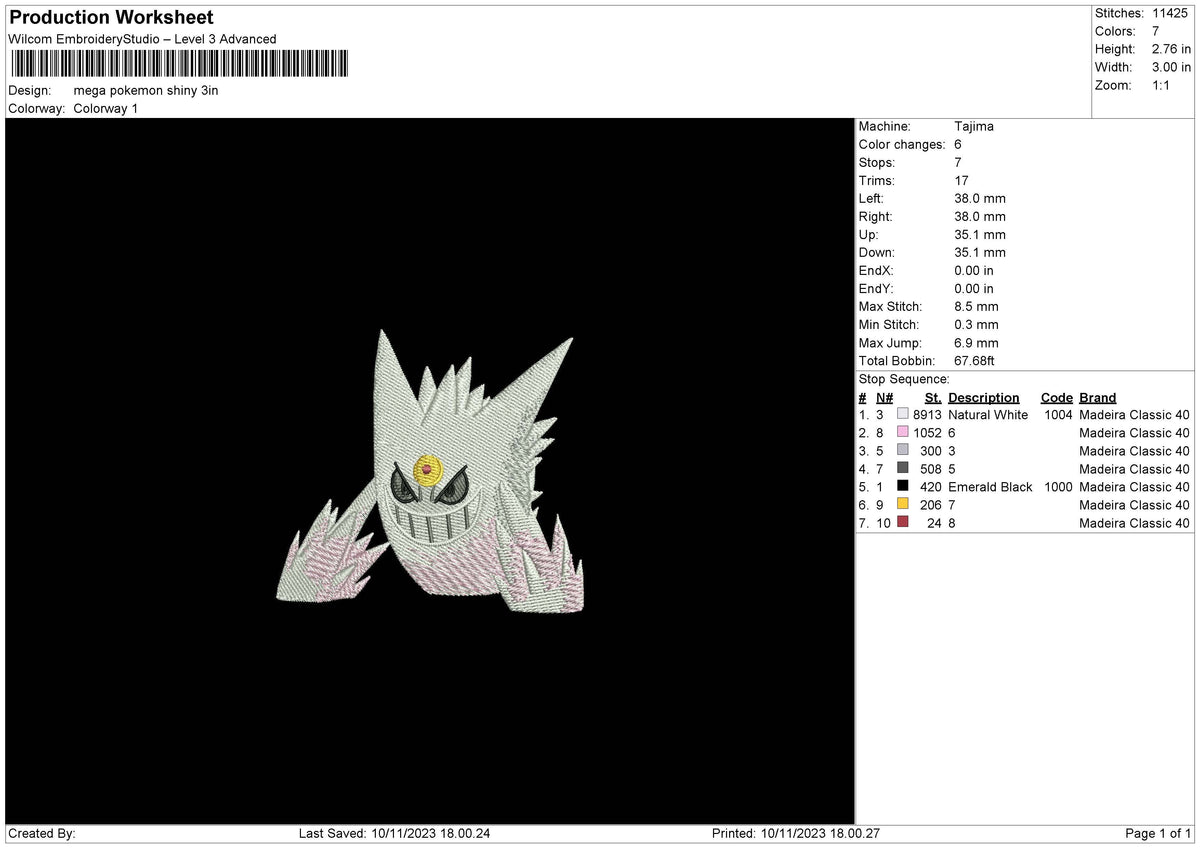The height and width of the screenshot is (848, 1200).
Task: Click the red swatch with 24 stitches
Action: point(903,522)
